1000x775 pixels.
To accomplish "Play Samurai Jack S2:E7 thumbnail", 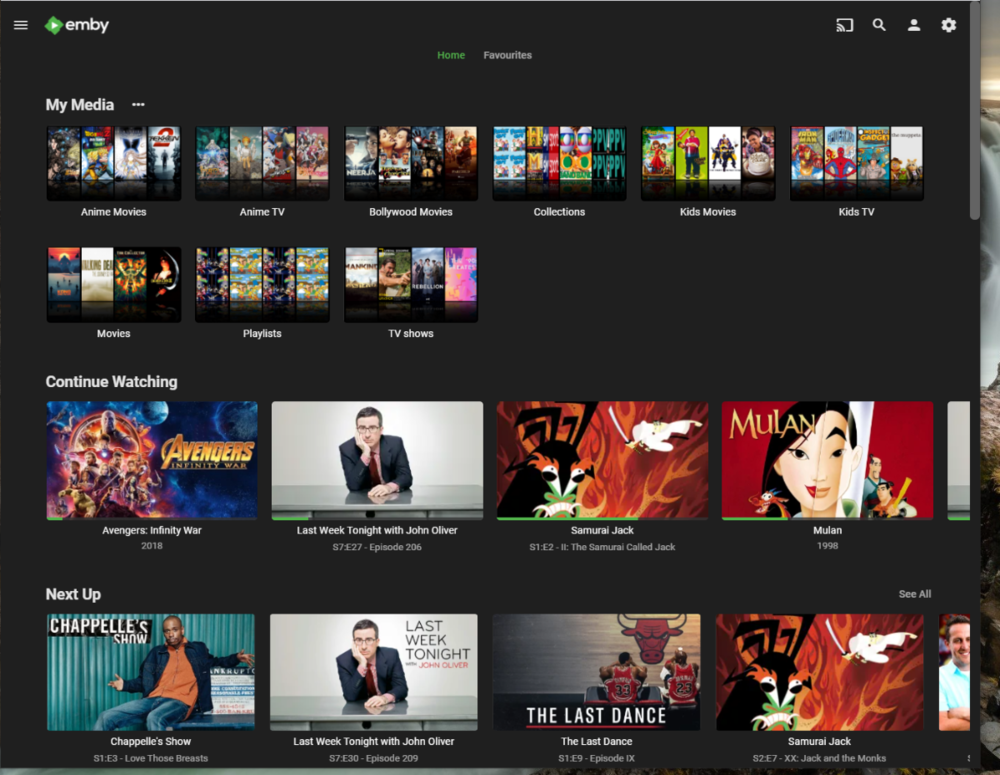I will point(820,672).
